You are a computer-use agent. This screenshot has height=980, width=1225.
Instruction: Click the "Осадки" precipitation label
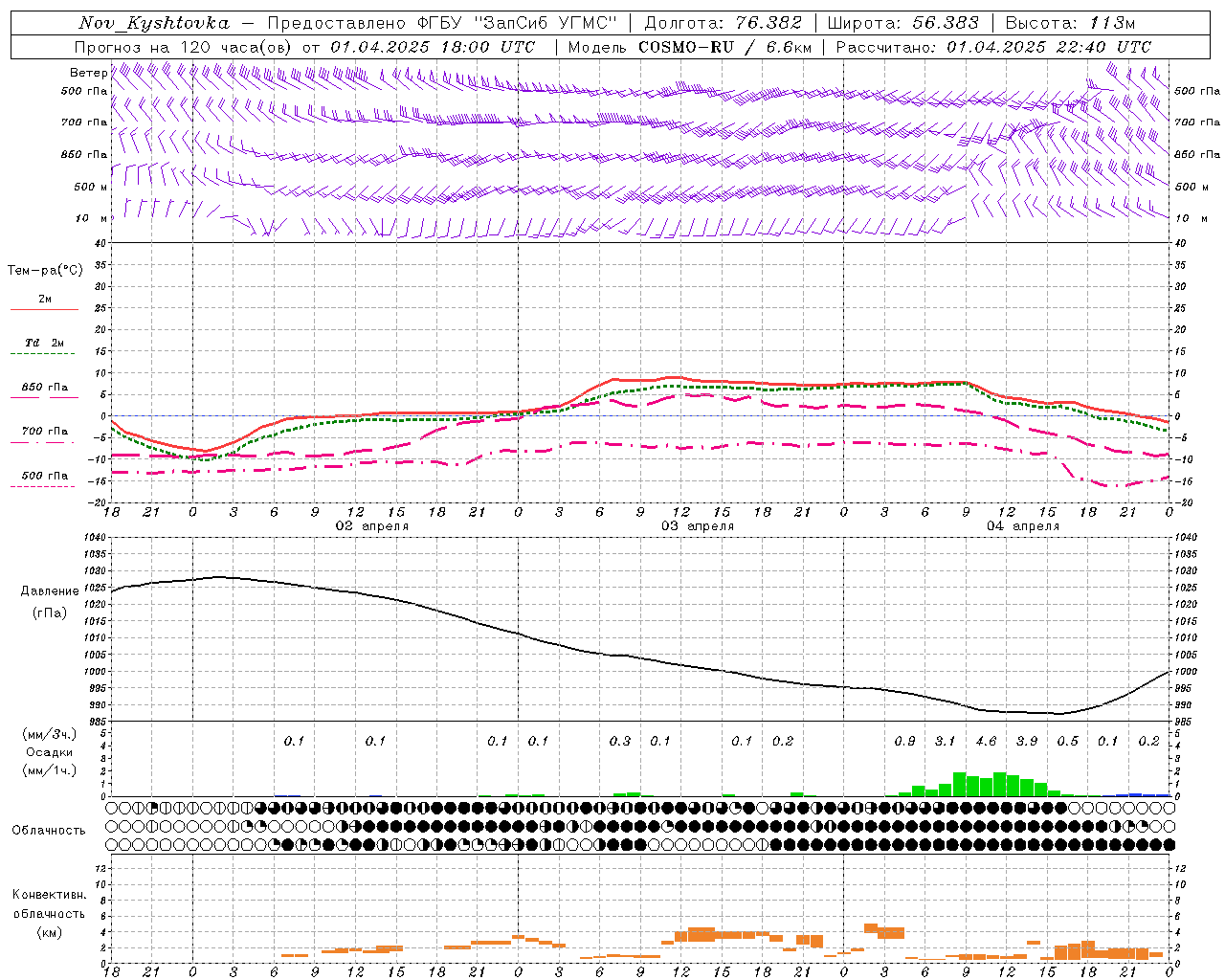click(x=49, y=752)
